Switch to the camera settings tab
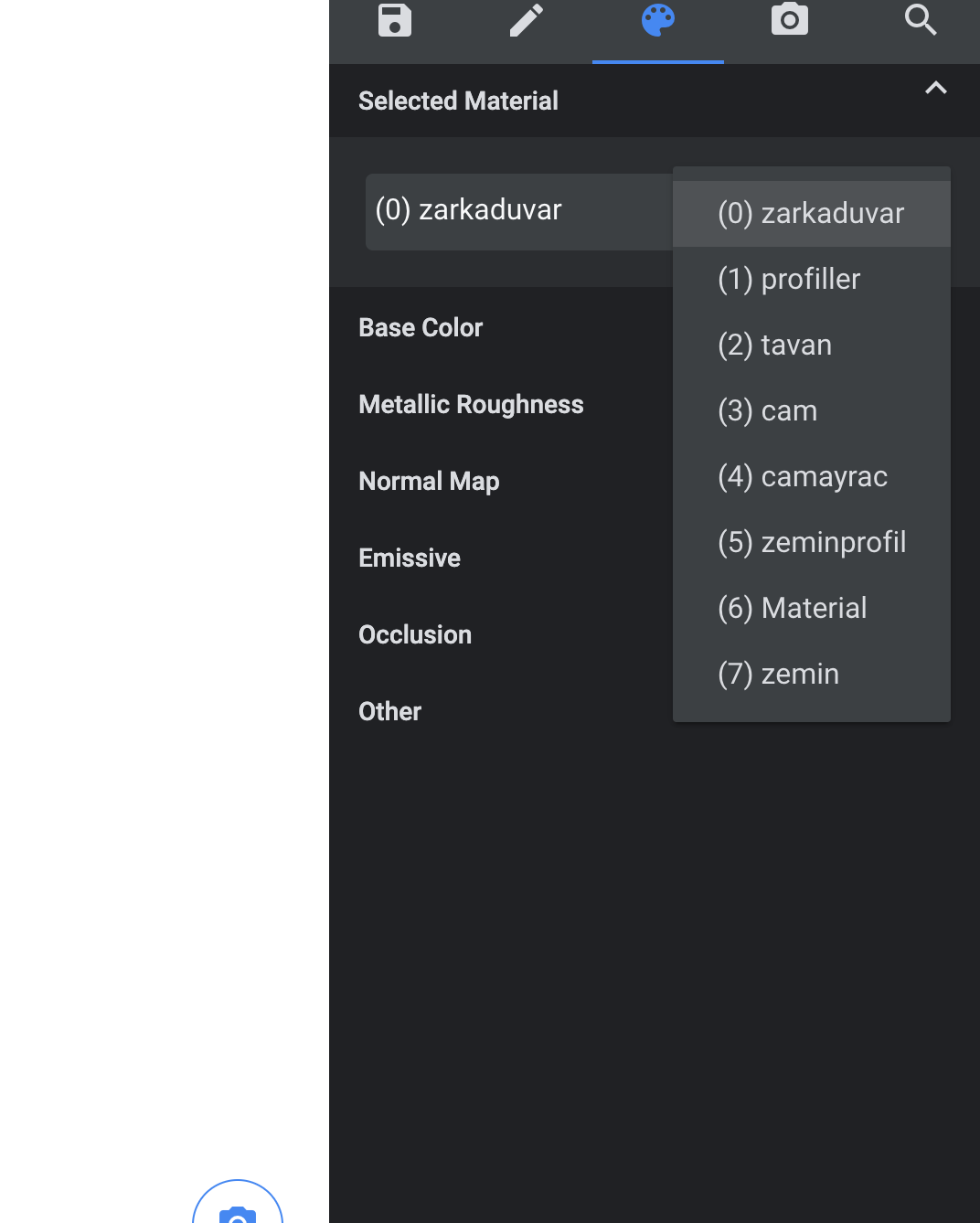 (789, 20)
